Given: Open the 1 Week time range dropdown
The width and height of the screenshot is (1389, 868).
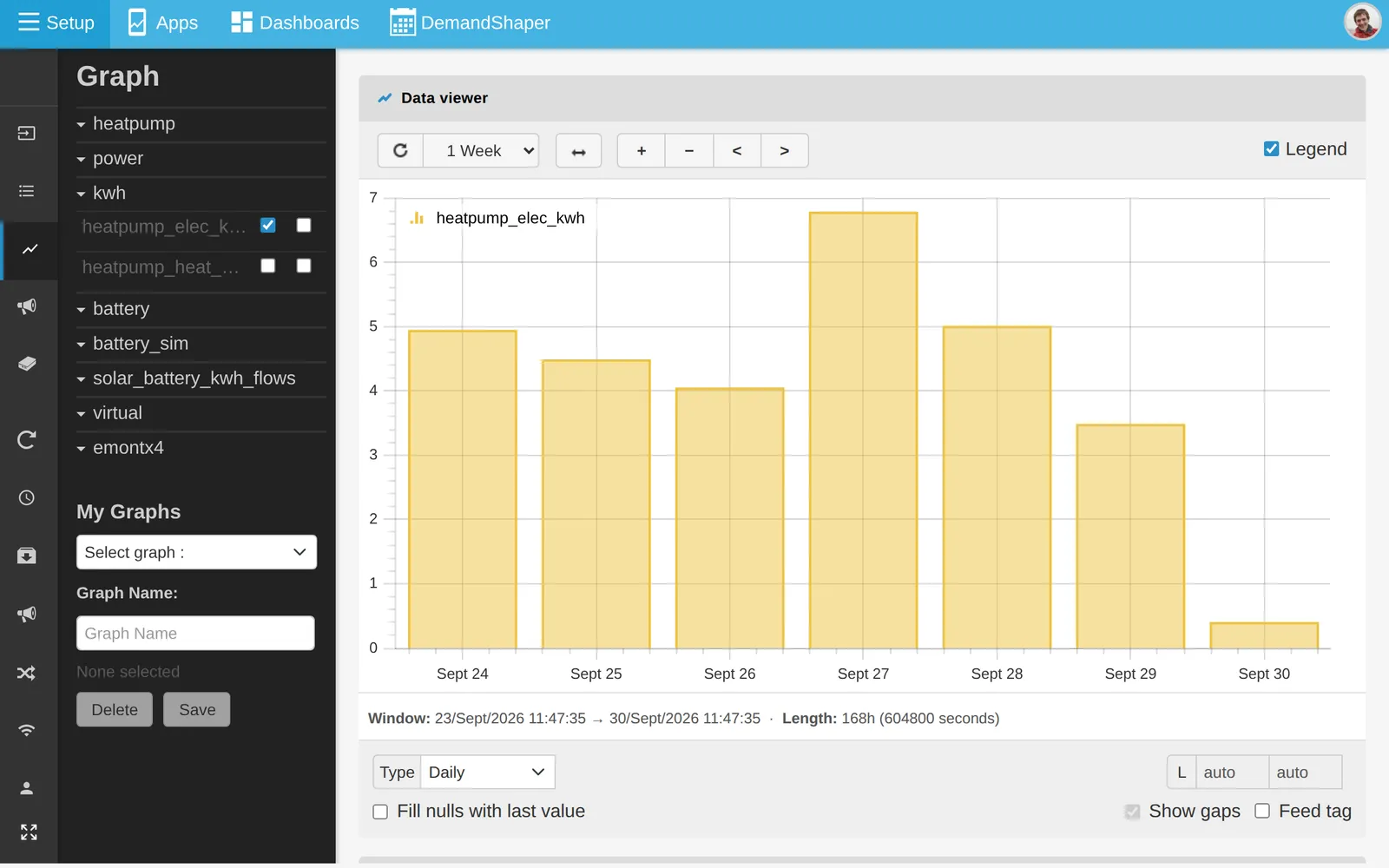Looking at the screenshot, I should click(481, 150).
